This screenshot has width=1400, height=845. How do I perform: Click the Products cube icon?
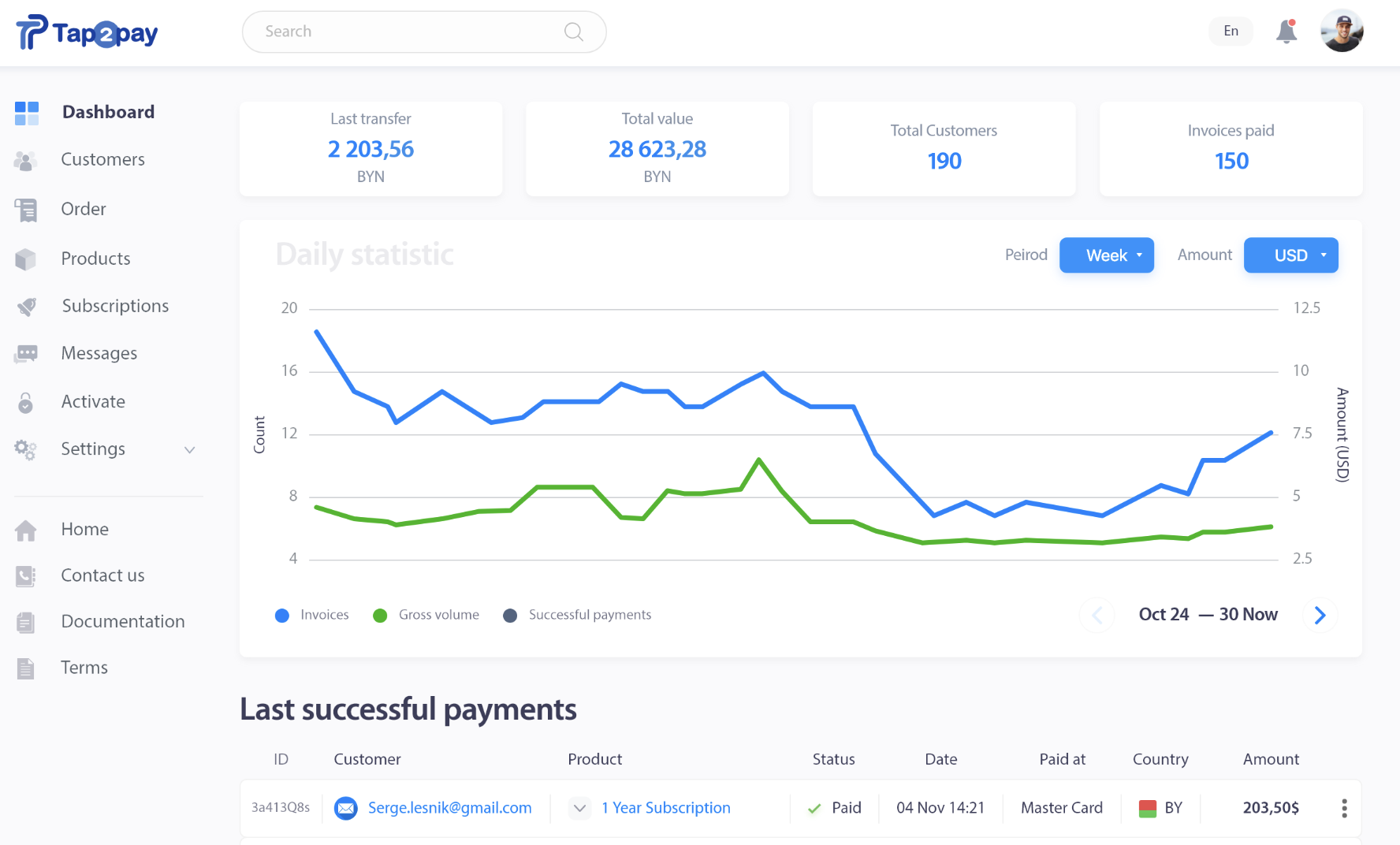pyautogui.click(x=26, y=259)
